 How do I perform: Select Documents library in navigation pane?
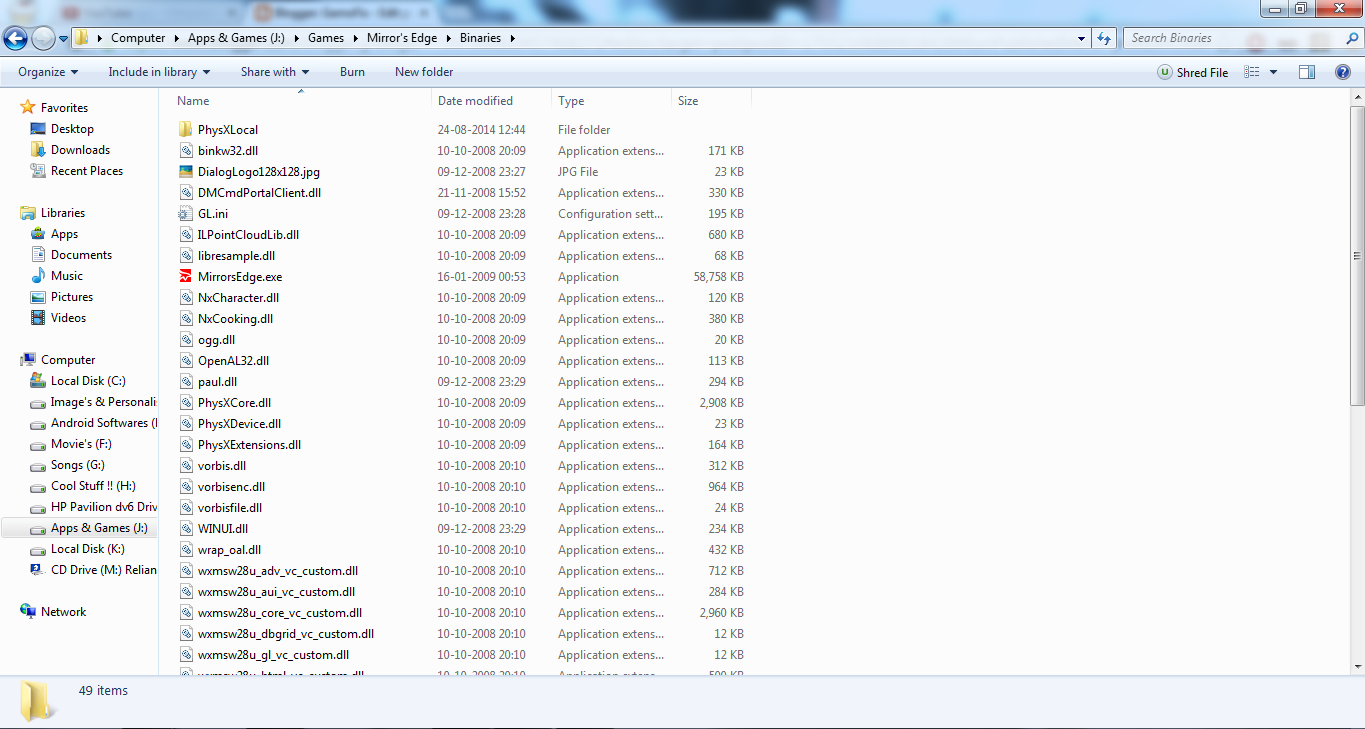click(81, 255)
